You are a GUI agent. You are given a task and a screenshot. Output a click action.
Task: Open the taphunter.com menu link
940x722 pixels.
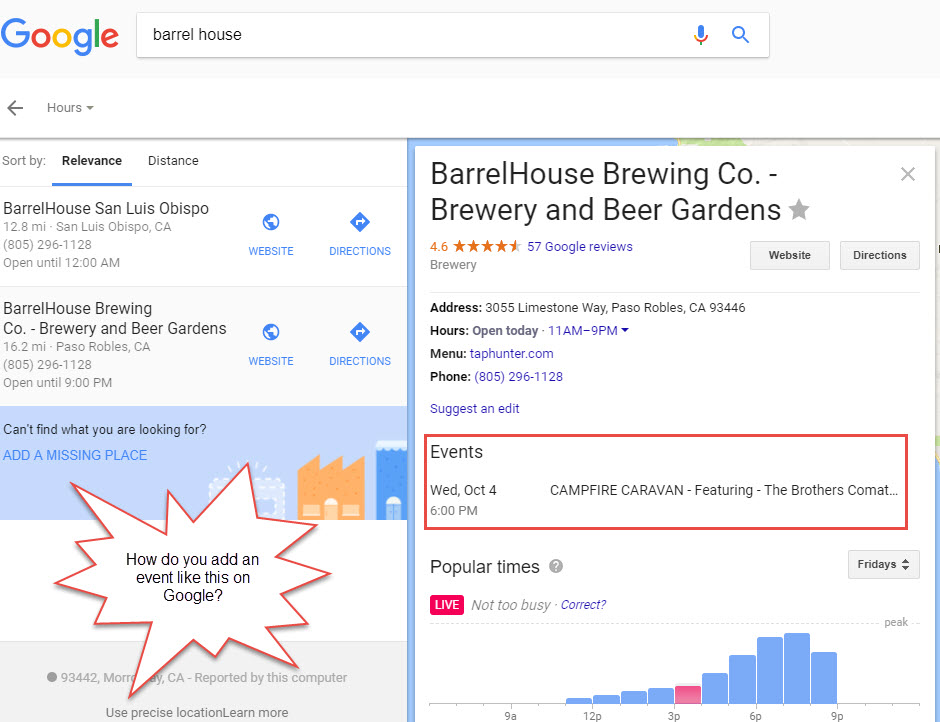511,354
